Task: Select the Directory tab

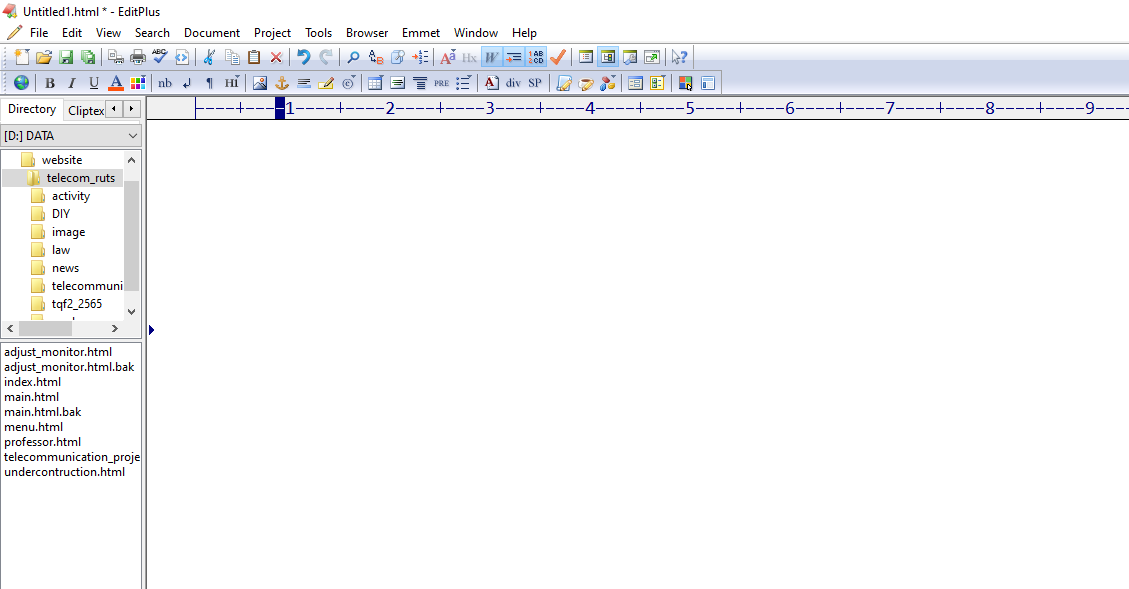Action: click(x=32, y=109)
